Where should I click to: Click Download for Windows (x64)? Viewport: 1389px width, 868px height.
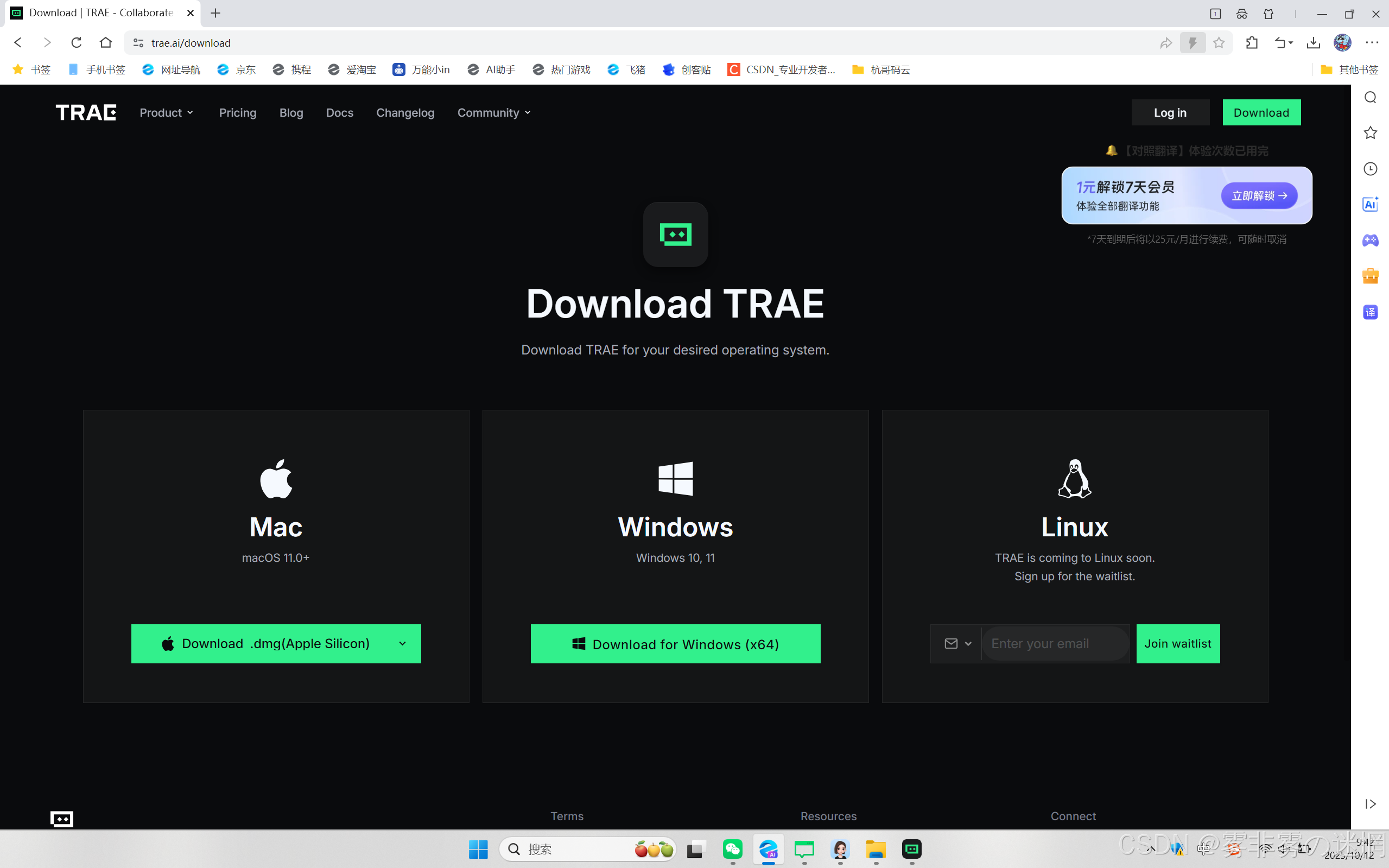pyautogui.click(x=675, y=644)
